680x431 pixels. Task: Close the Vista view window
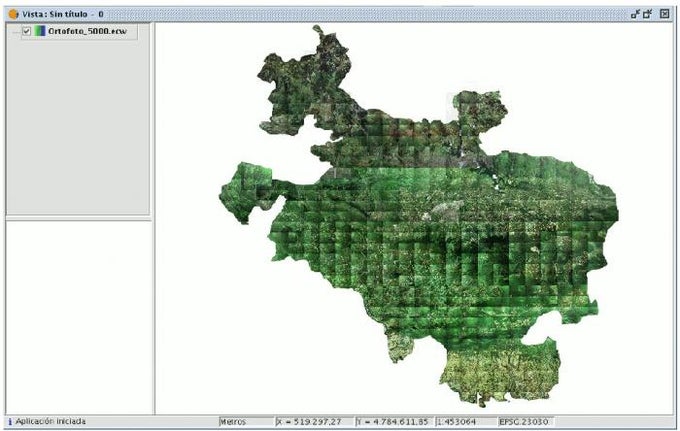pyautogui.click(x=664, y=14)
